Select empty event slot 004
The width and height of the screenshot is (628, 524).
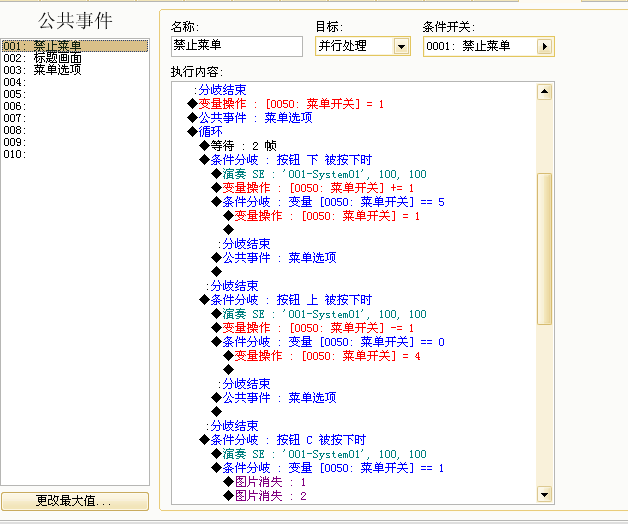[75, 82]
